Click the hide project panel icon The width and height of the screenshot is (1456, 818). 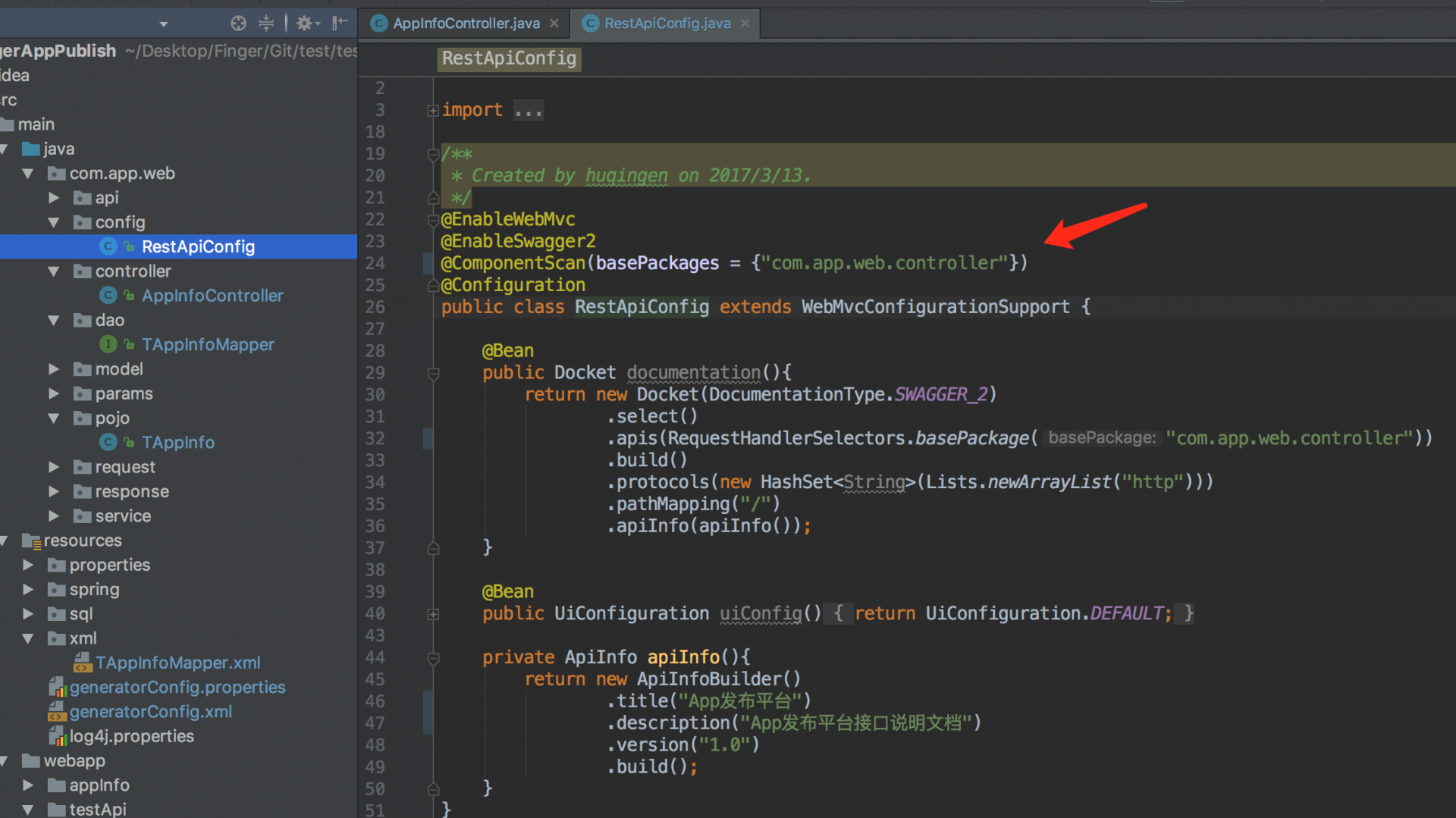[x=340, y=23]
